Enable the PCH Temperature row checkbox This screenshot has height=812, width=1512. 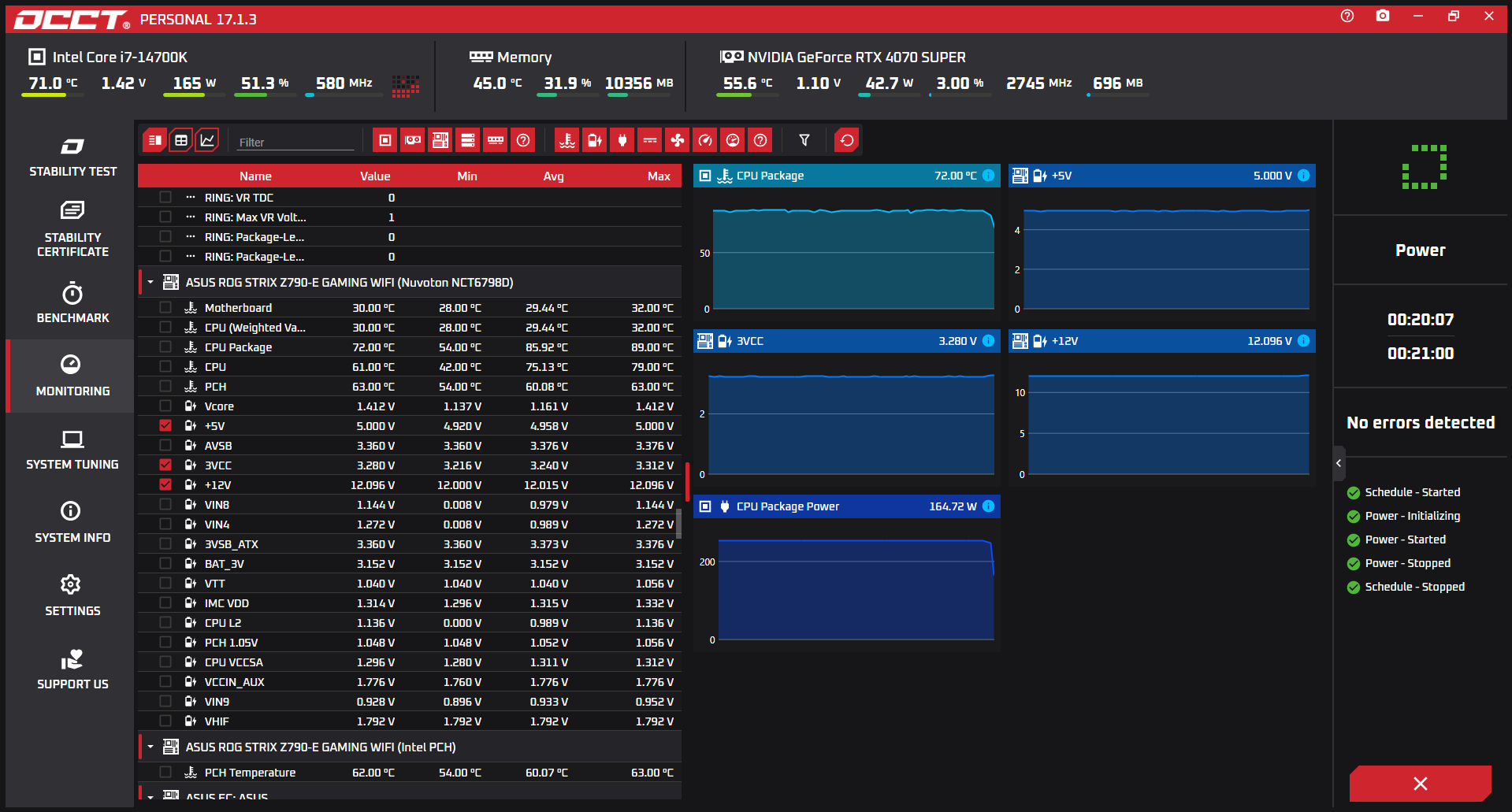[165, 772]
